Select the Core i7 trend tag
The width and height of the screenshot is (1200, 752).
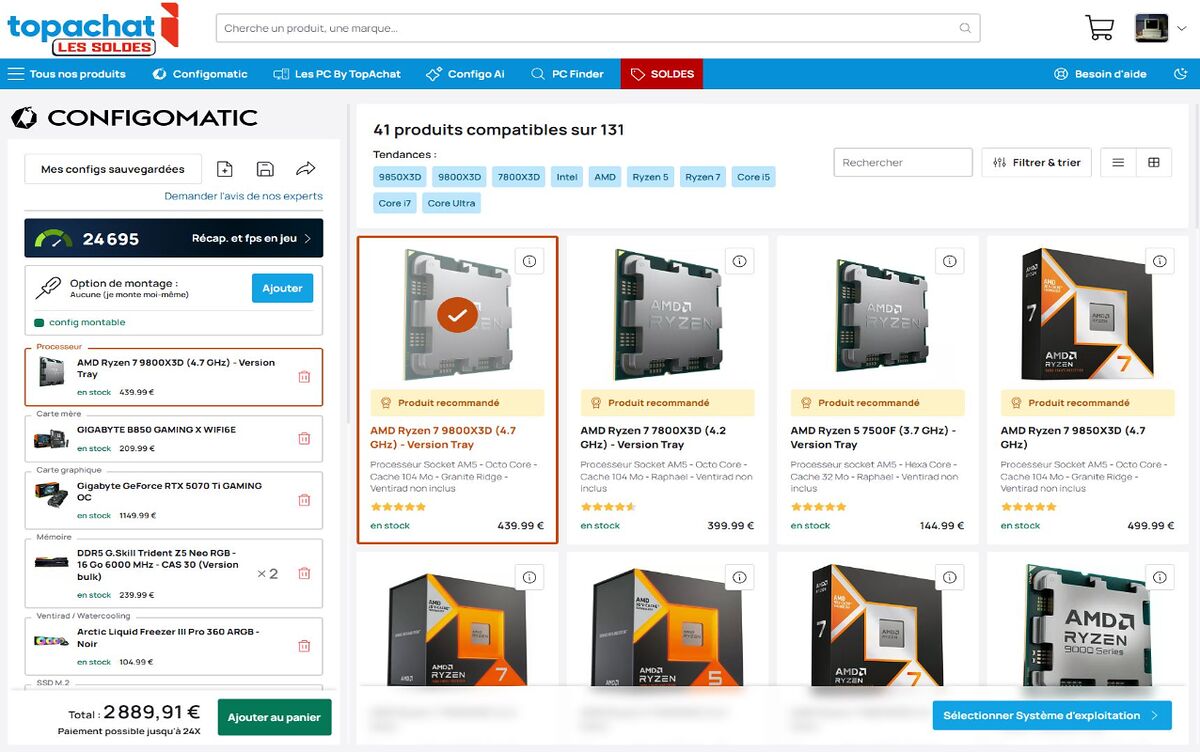pyautogui.click(x=395, y=203)
